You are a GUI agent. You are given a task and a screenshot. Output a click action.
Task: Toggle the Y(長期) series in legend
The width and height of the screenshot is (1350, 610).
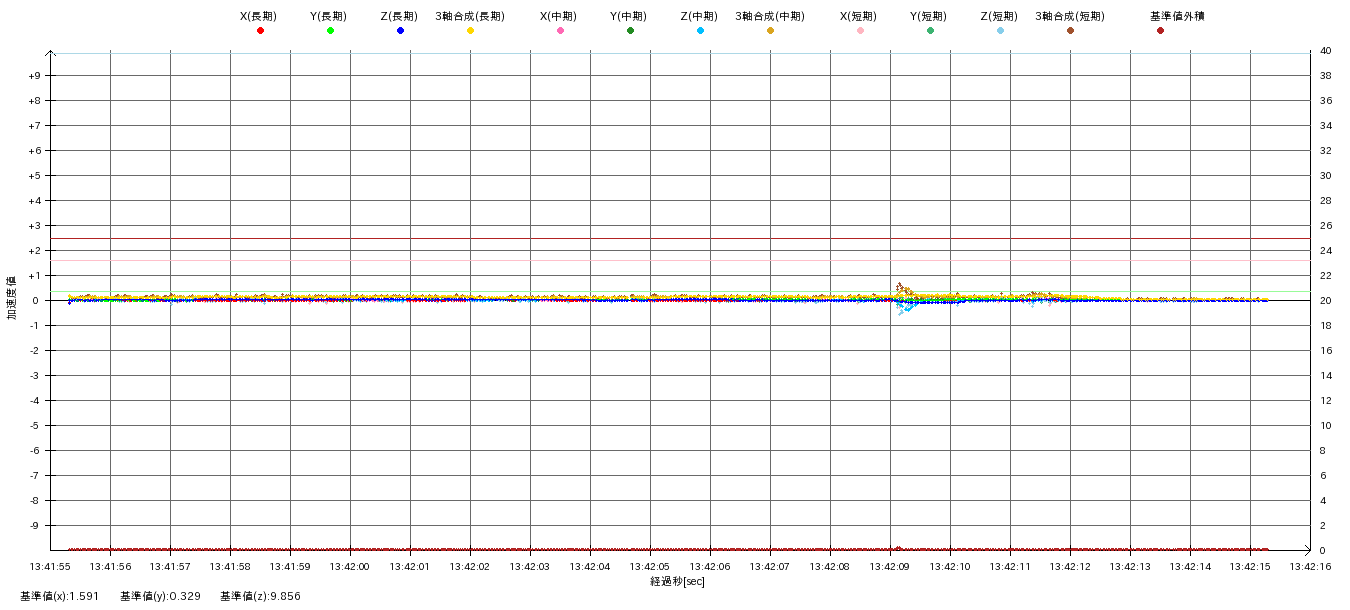(x=330, y=31)
